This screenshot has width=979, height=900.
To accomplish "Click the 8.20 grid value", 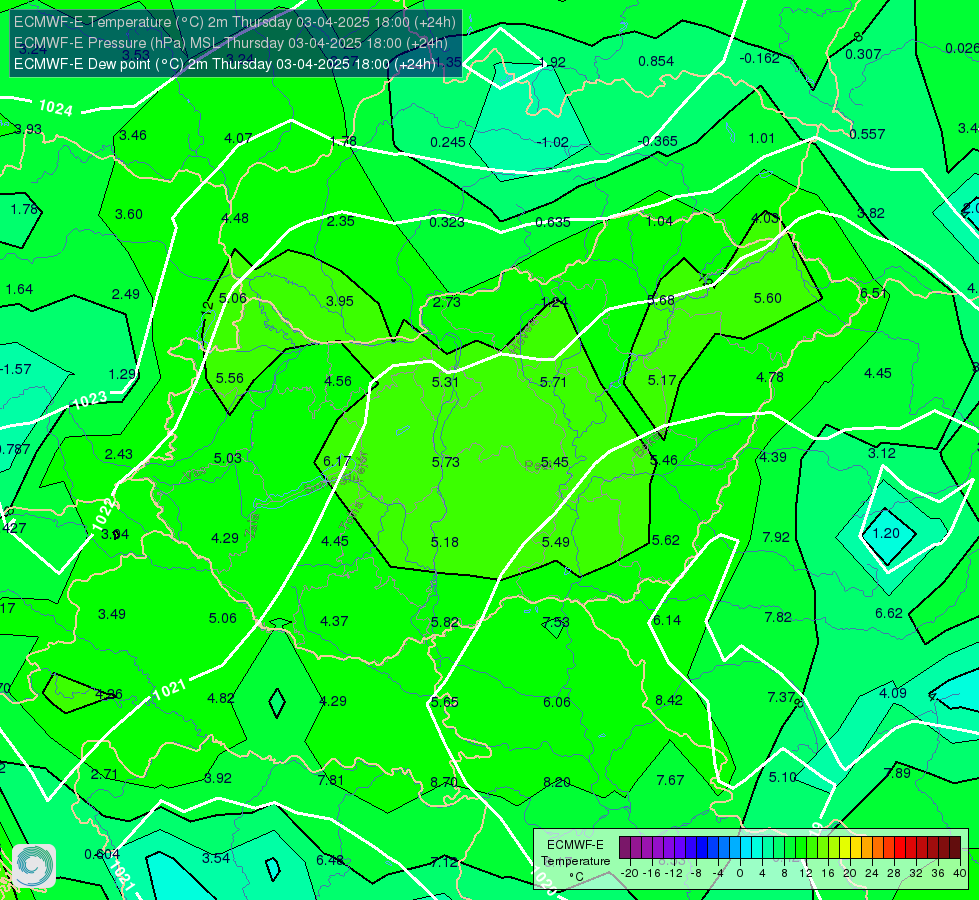I will 556,783.
